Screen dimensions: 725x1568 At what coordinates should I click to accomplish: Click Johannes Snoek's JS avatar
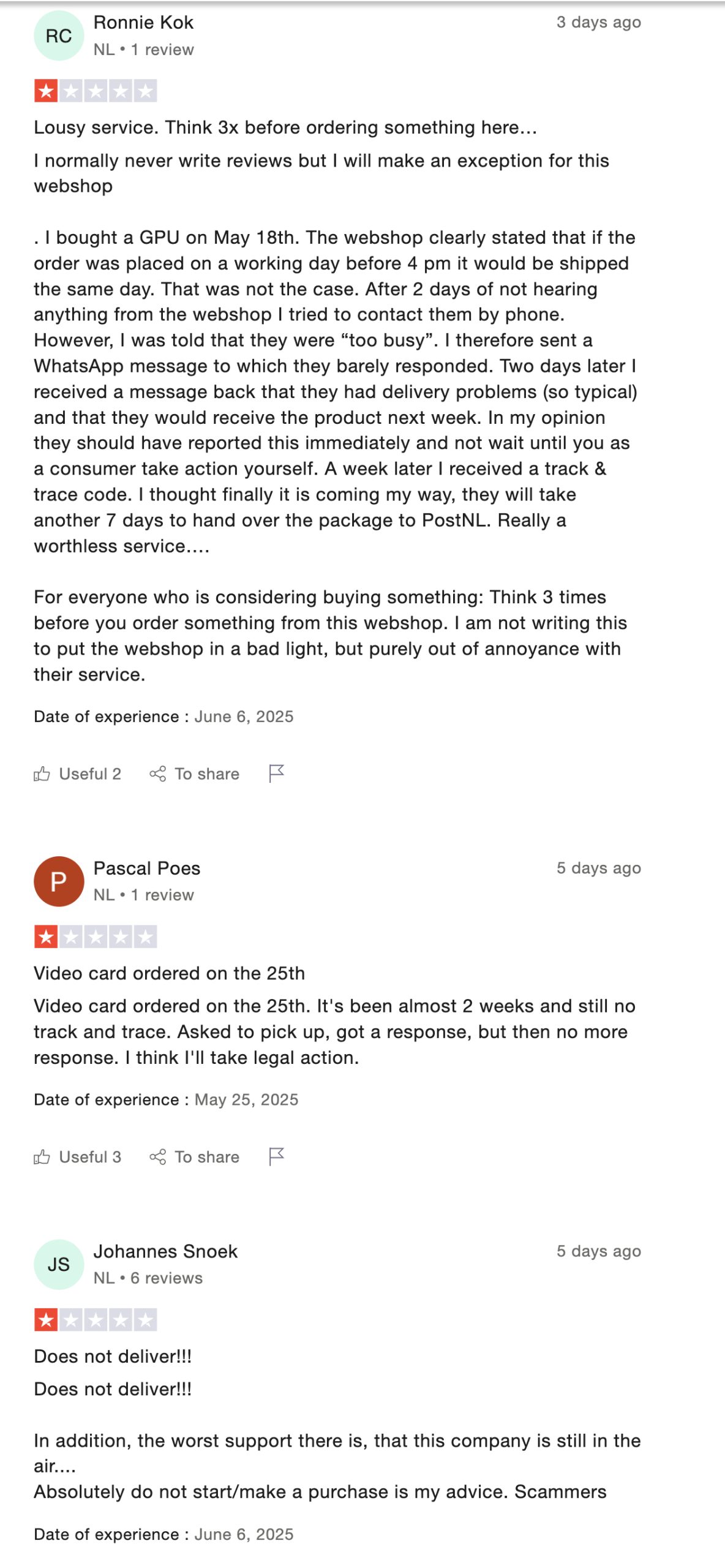tap(59, 1264)
